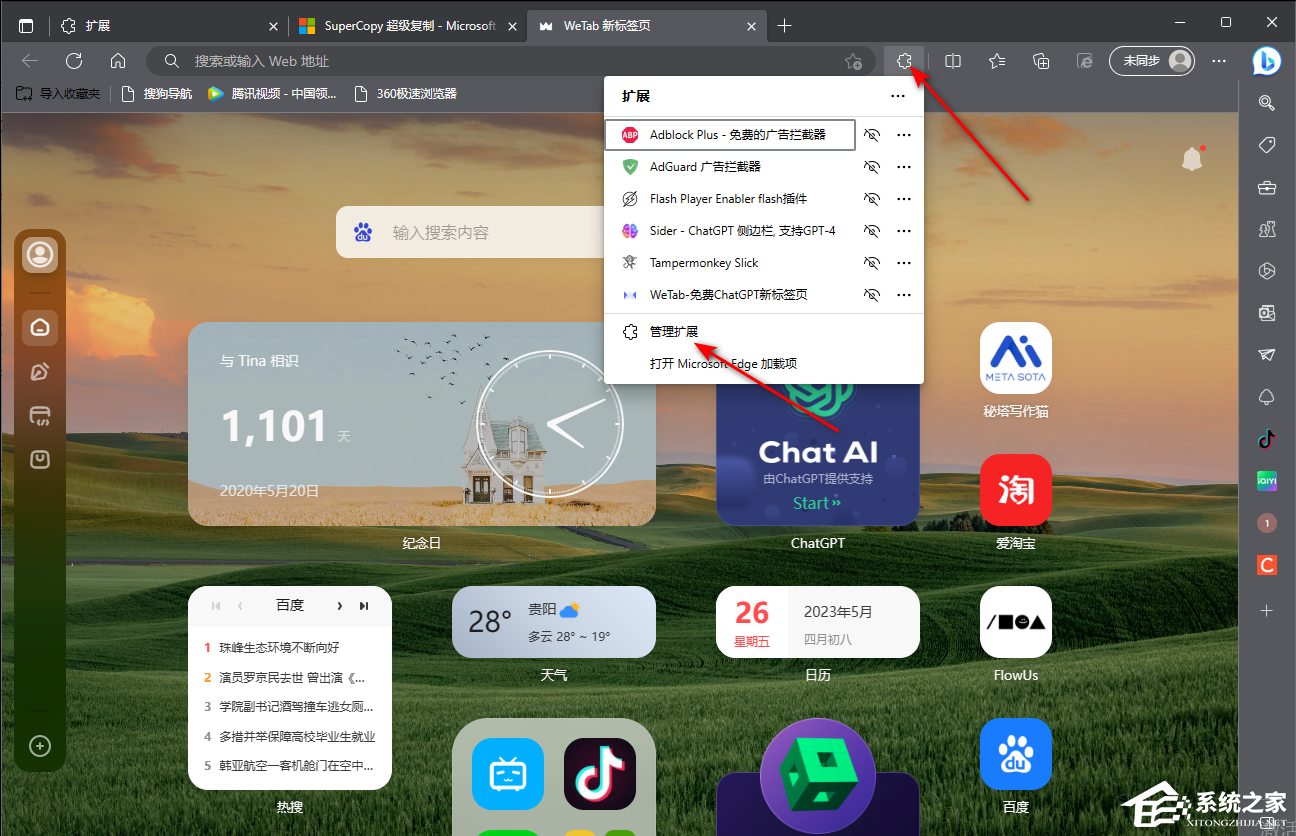Open 导入收藏夹 bookmark
The image size is (1296, 836).
pos(58,94)
